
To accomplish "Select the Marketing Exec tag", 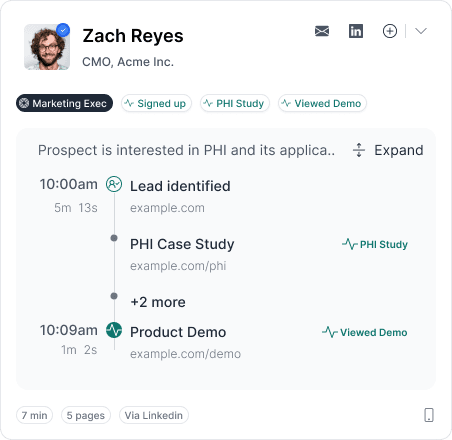I will coord(64,103).
